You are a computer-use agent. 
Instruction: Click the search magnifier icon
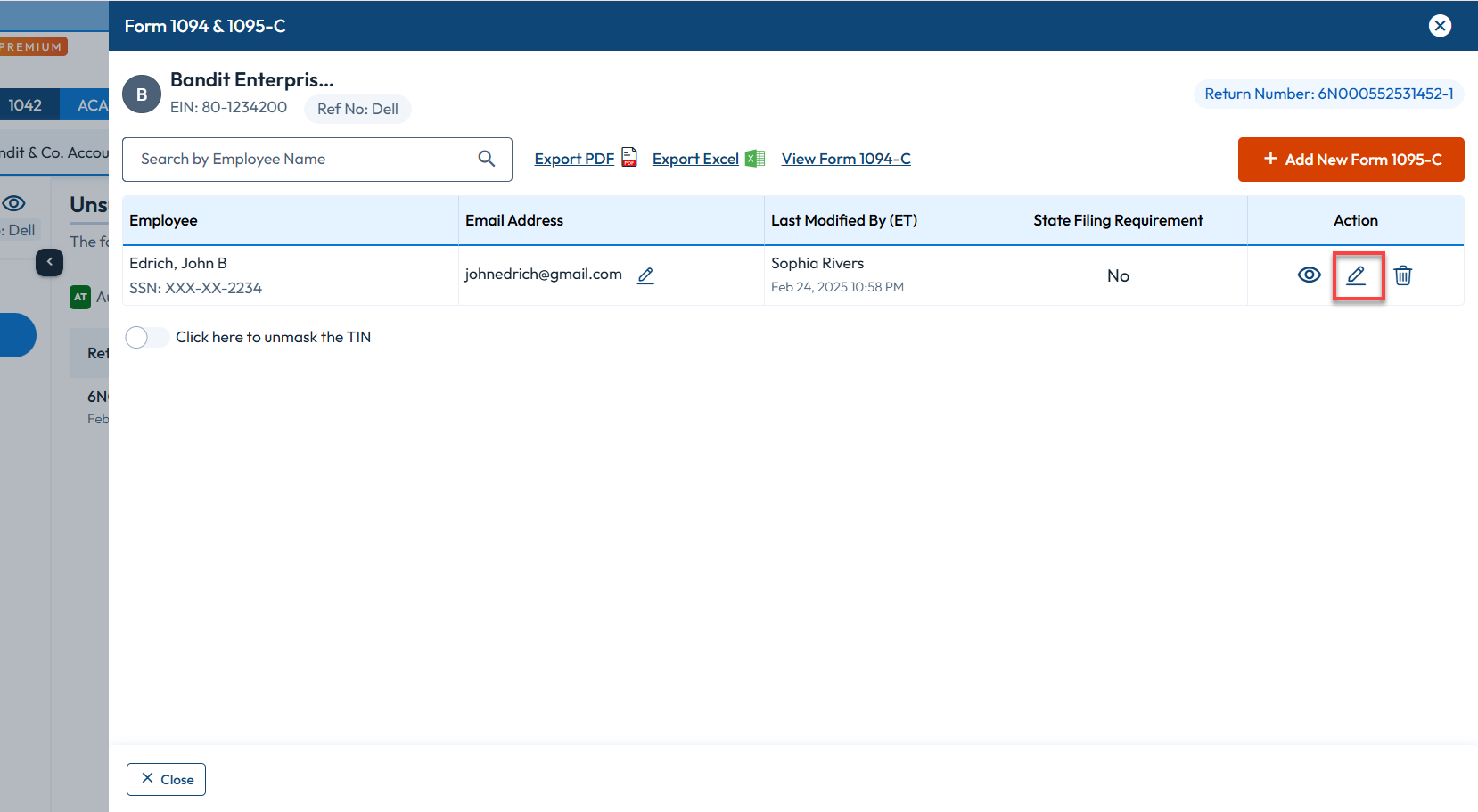(x=487, y=159)
